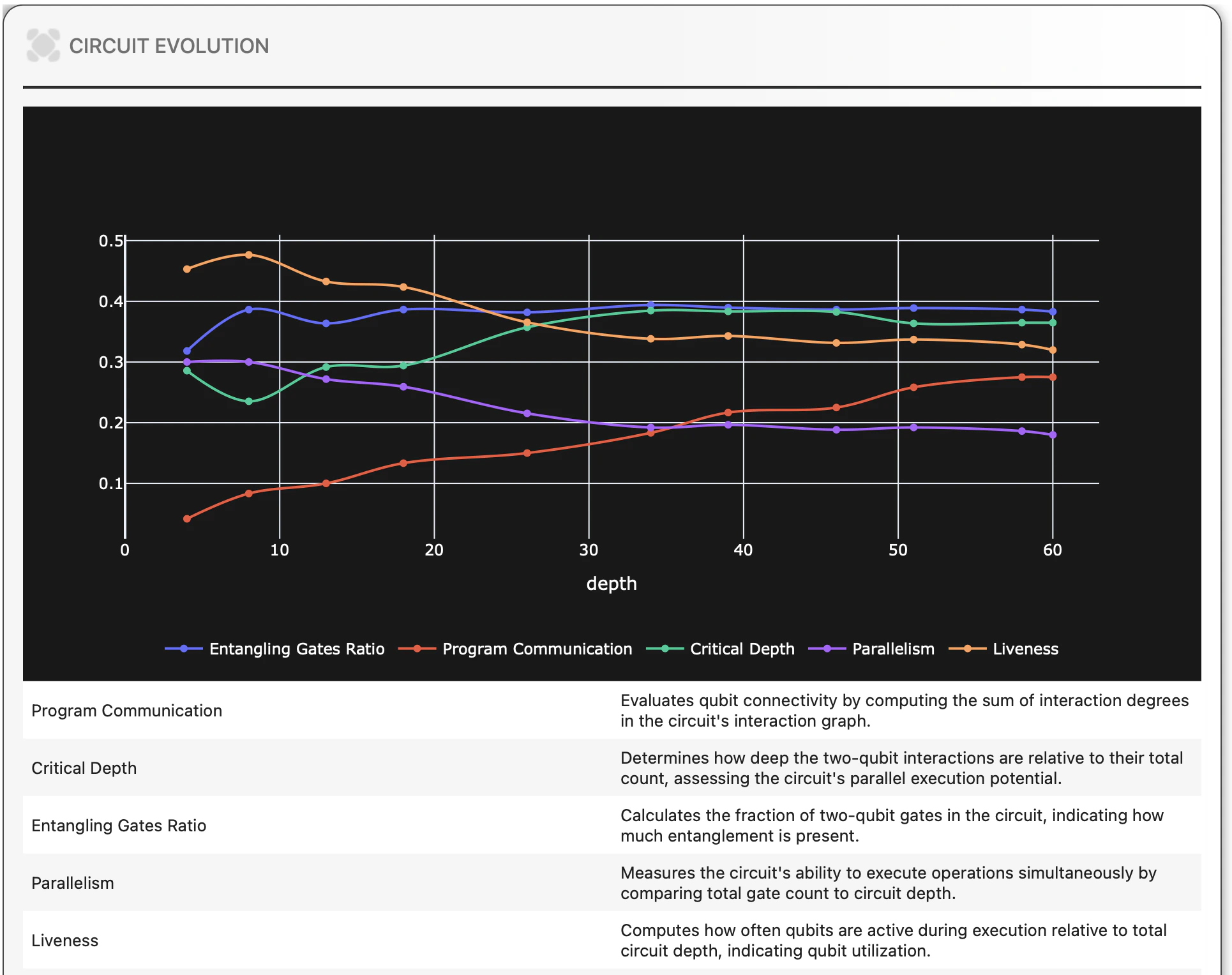Click the 'depth' x-axis title
The height and width of the screenshot is (975, 1232).
(x=611, y=584)
